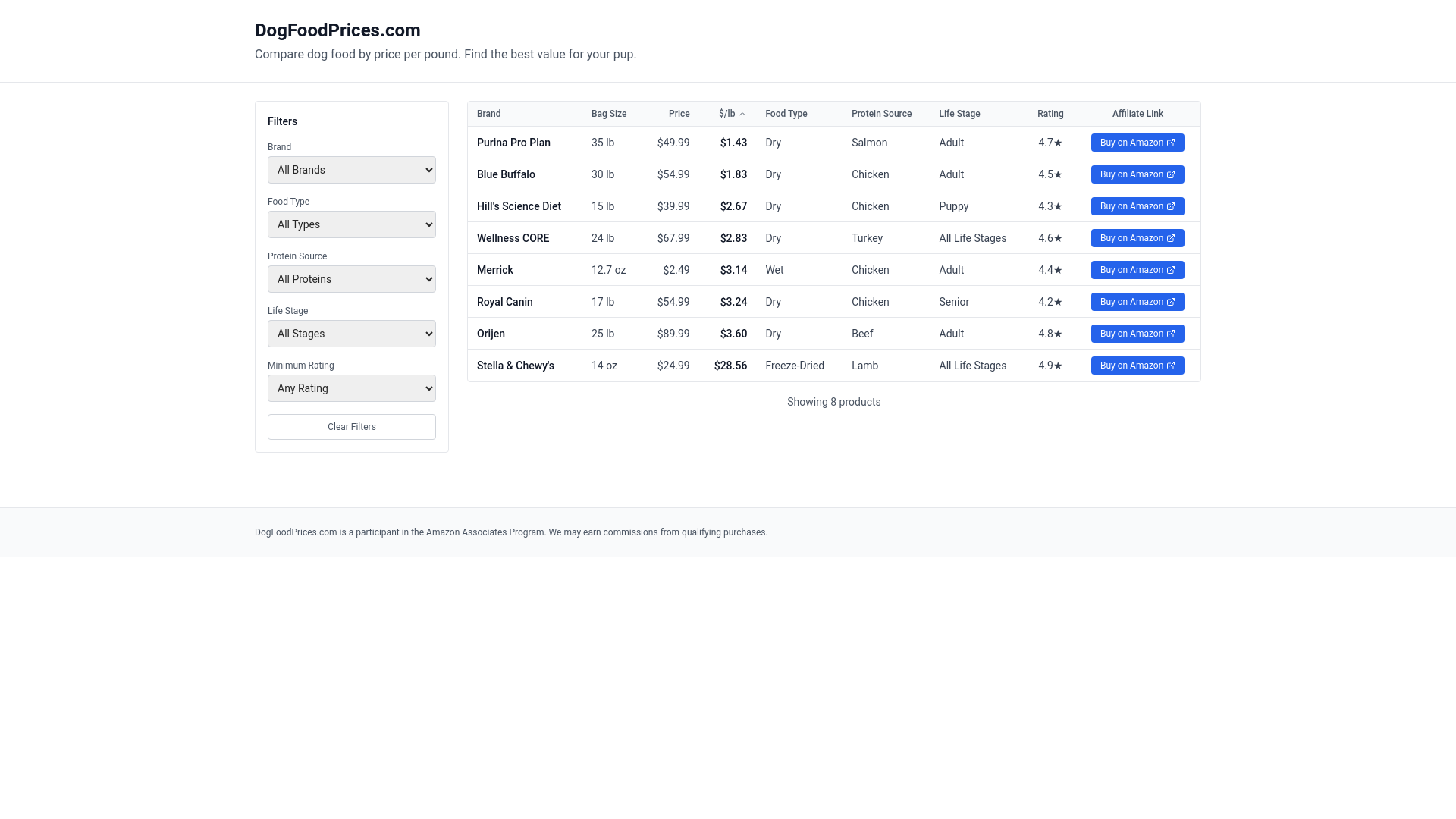
Task: Open the Brand filter dropdown
Action: pyautogui.click(x=352, y=170)
